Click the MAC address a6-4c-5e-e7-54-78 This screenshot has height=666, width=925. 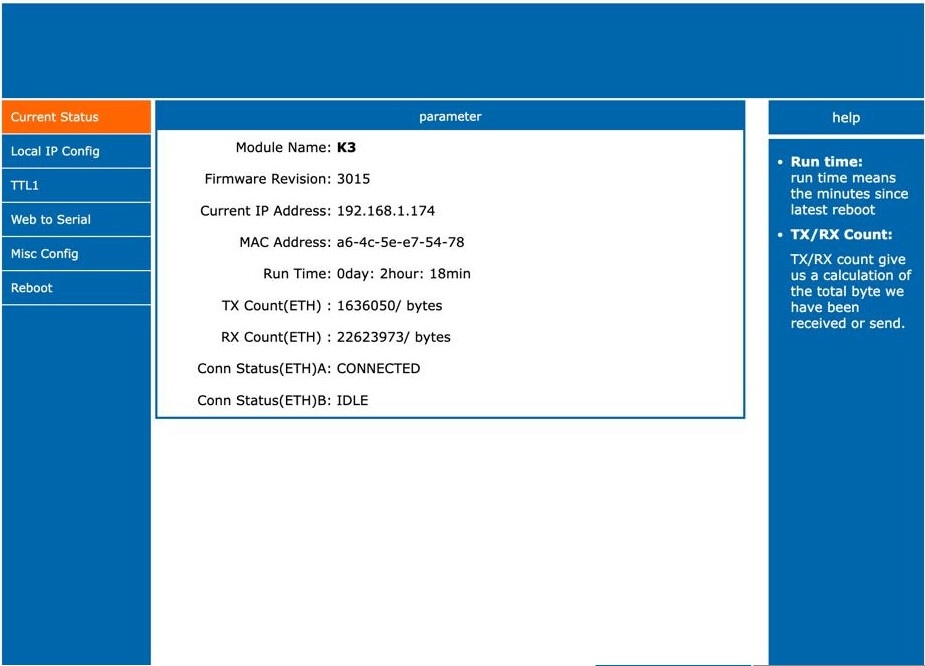pos(400,242)
